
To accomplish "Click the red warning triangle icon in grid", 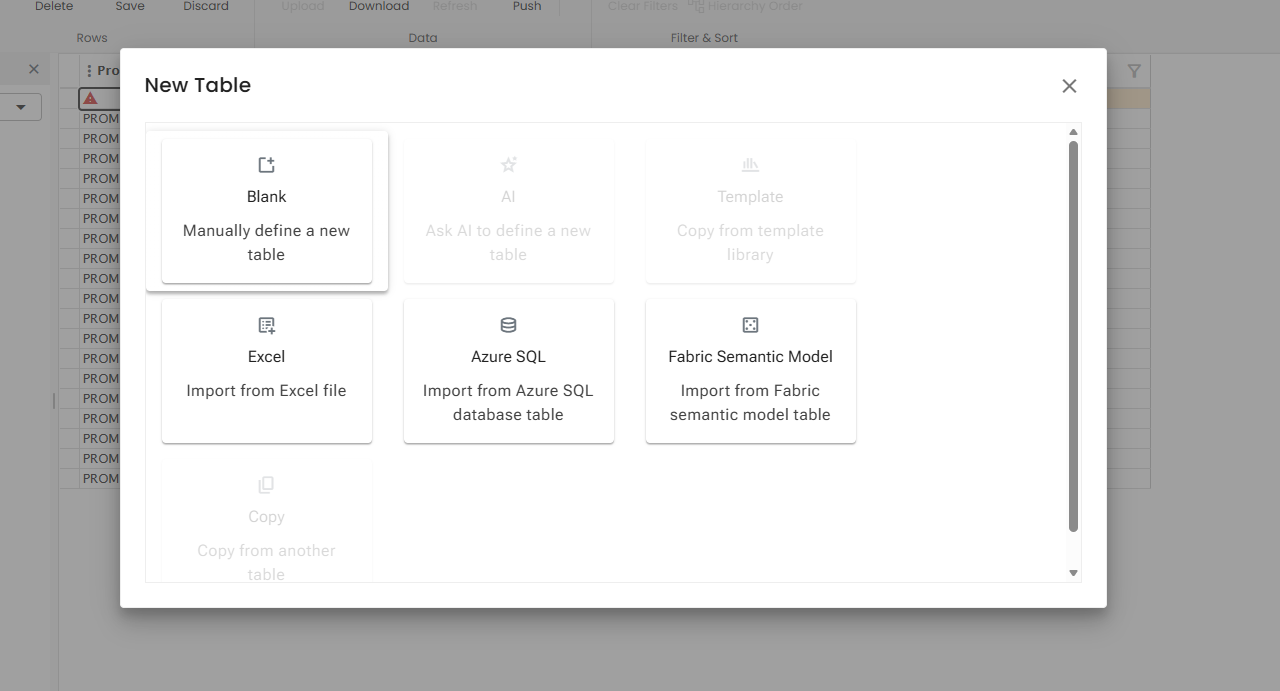I will [x=90, y=98].
